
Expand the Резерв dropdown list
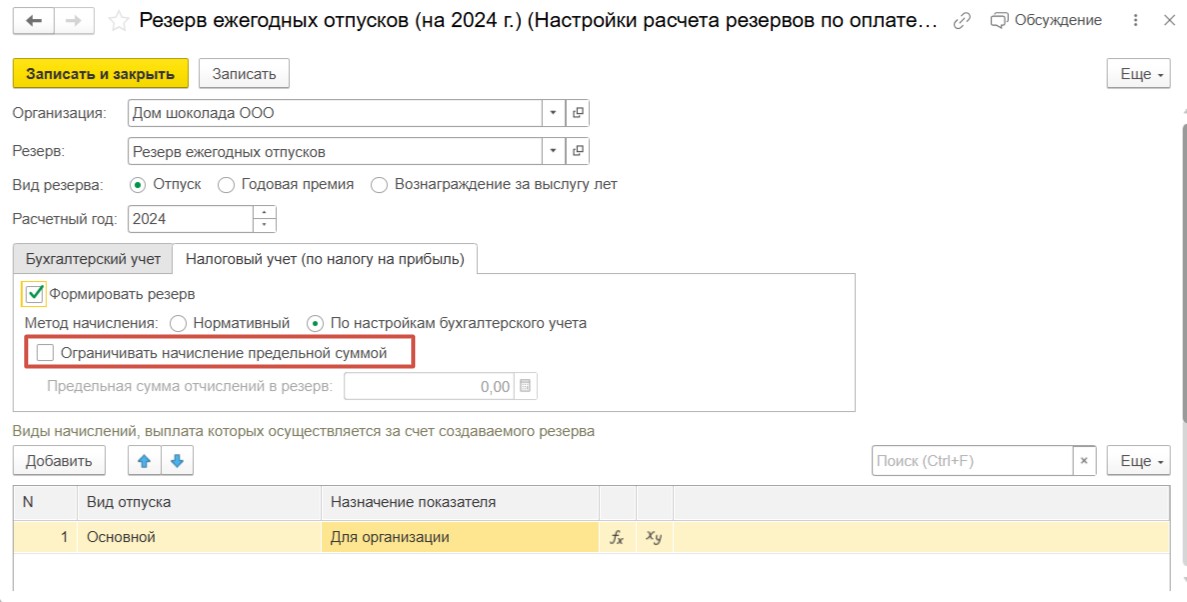(x=553, y=152)
